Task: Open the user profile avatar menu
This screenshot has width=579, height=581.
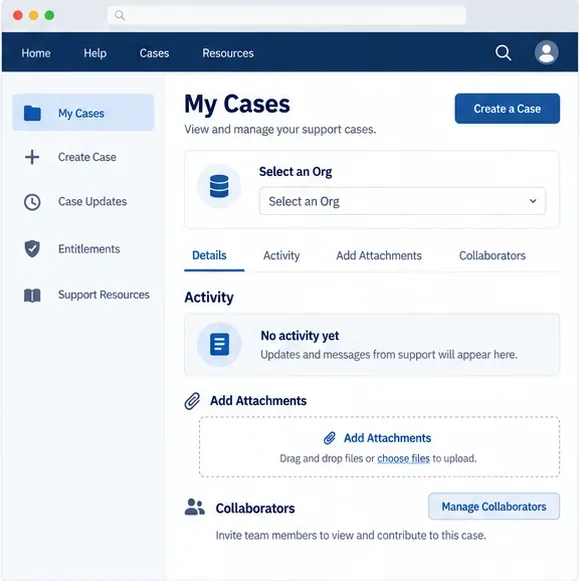Action: pyautogui.click(x=546, y=52)
